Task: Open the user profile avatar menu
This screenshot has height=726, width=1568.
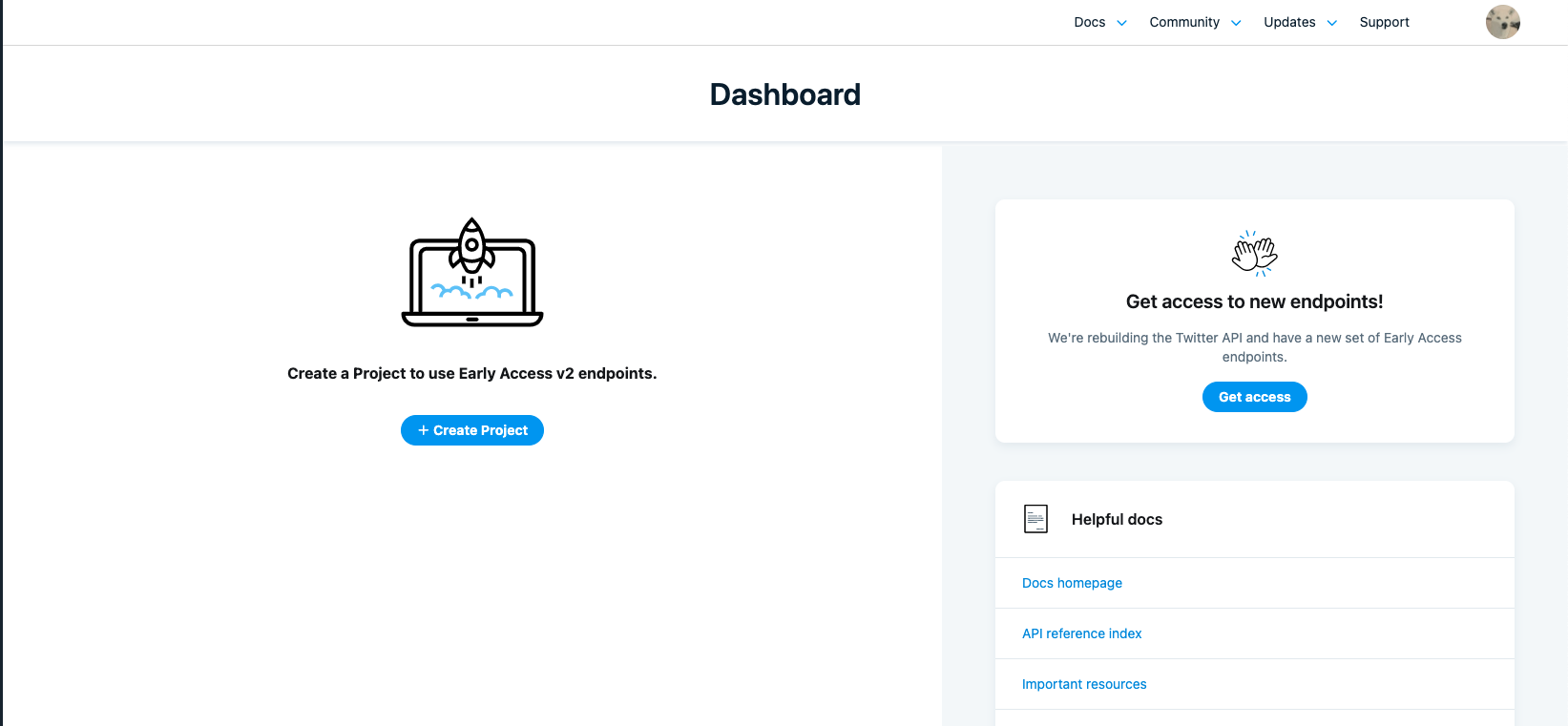Action: click(x=1502, y=22)
